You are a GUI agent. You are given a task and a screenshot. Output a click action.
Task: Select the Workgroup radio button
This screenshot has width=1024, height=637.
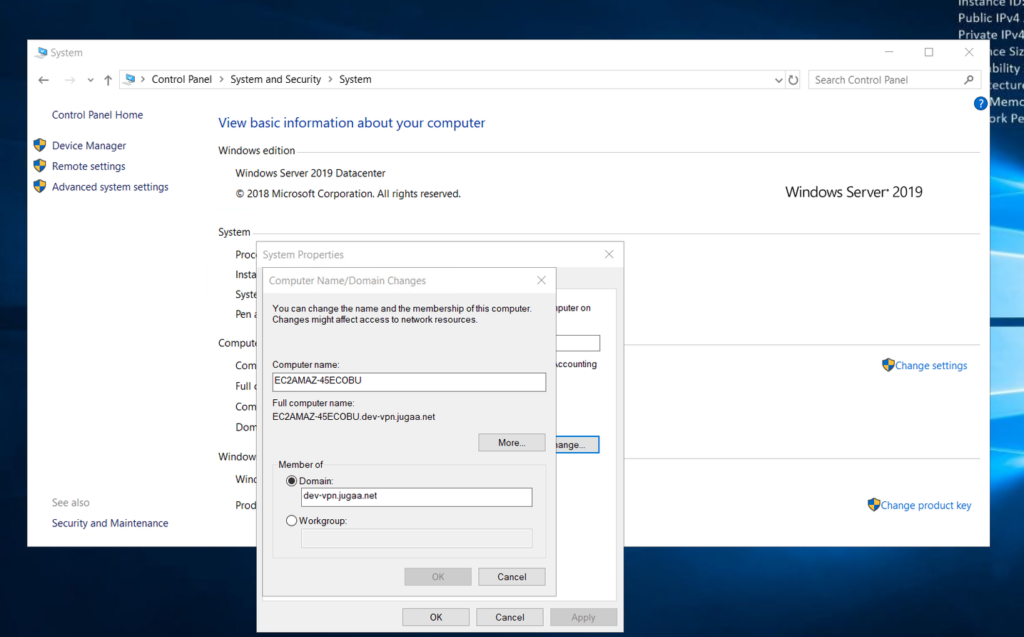coord(291,520)
